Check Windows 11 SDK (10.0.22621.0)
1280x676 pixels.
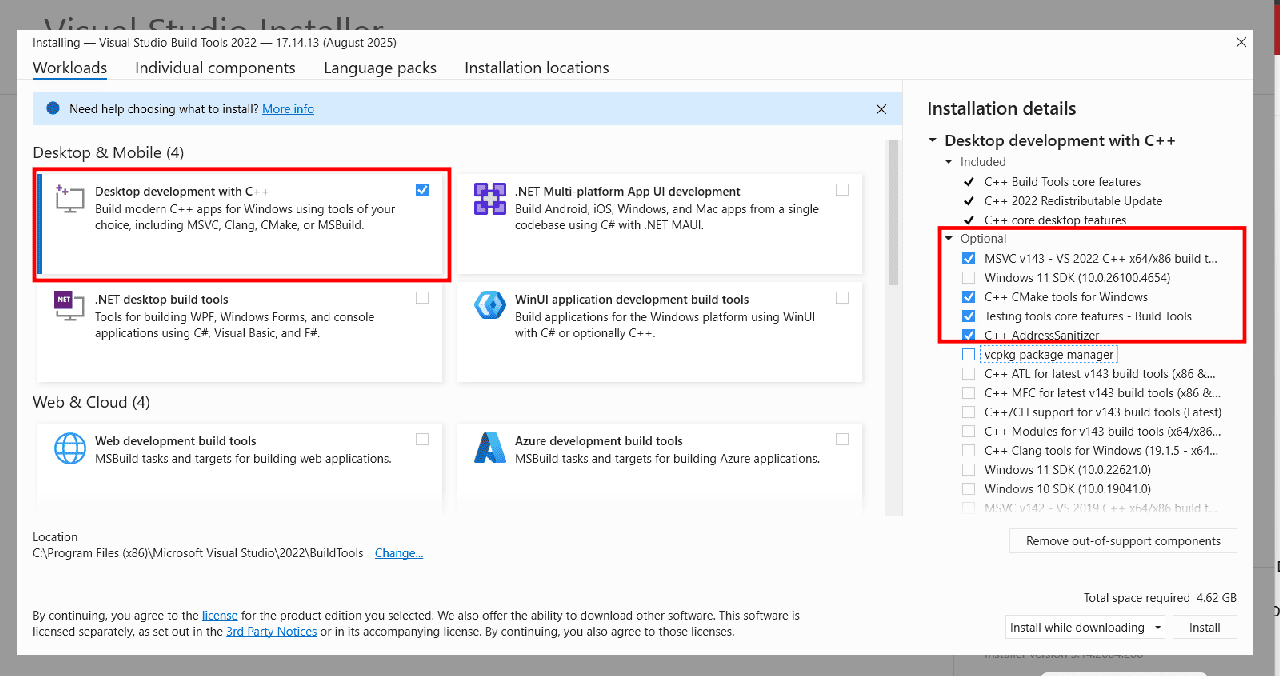coord(968,470)
